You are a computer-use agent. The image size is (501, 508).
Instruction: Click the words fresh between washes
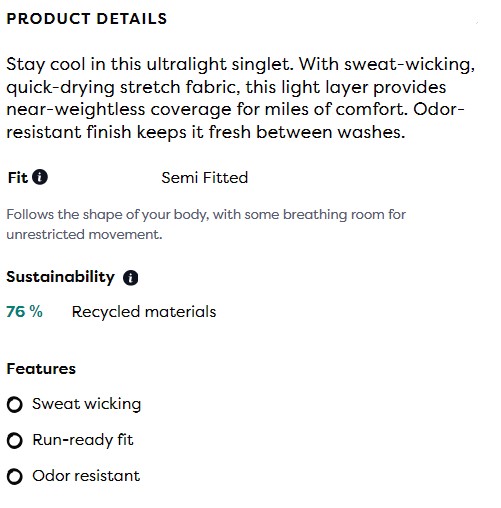pyautogui.click(x=307, y=132)
